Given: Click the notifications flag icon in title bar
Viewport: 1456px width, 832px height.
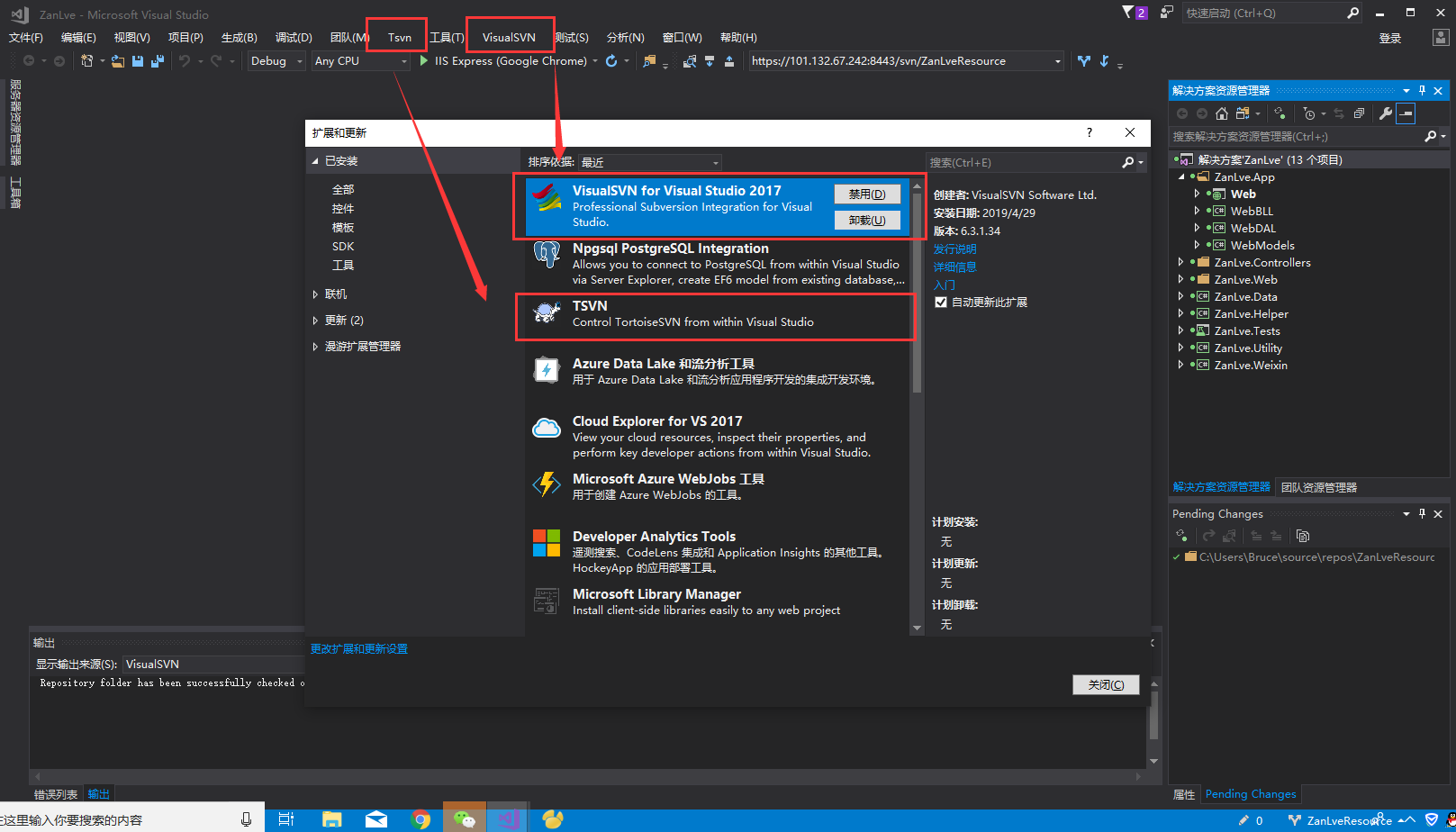Looking at the screenshot, I should coord(1128,13).
